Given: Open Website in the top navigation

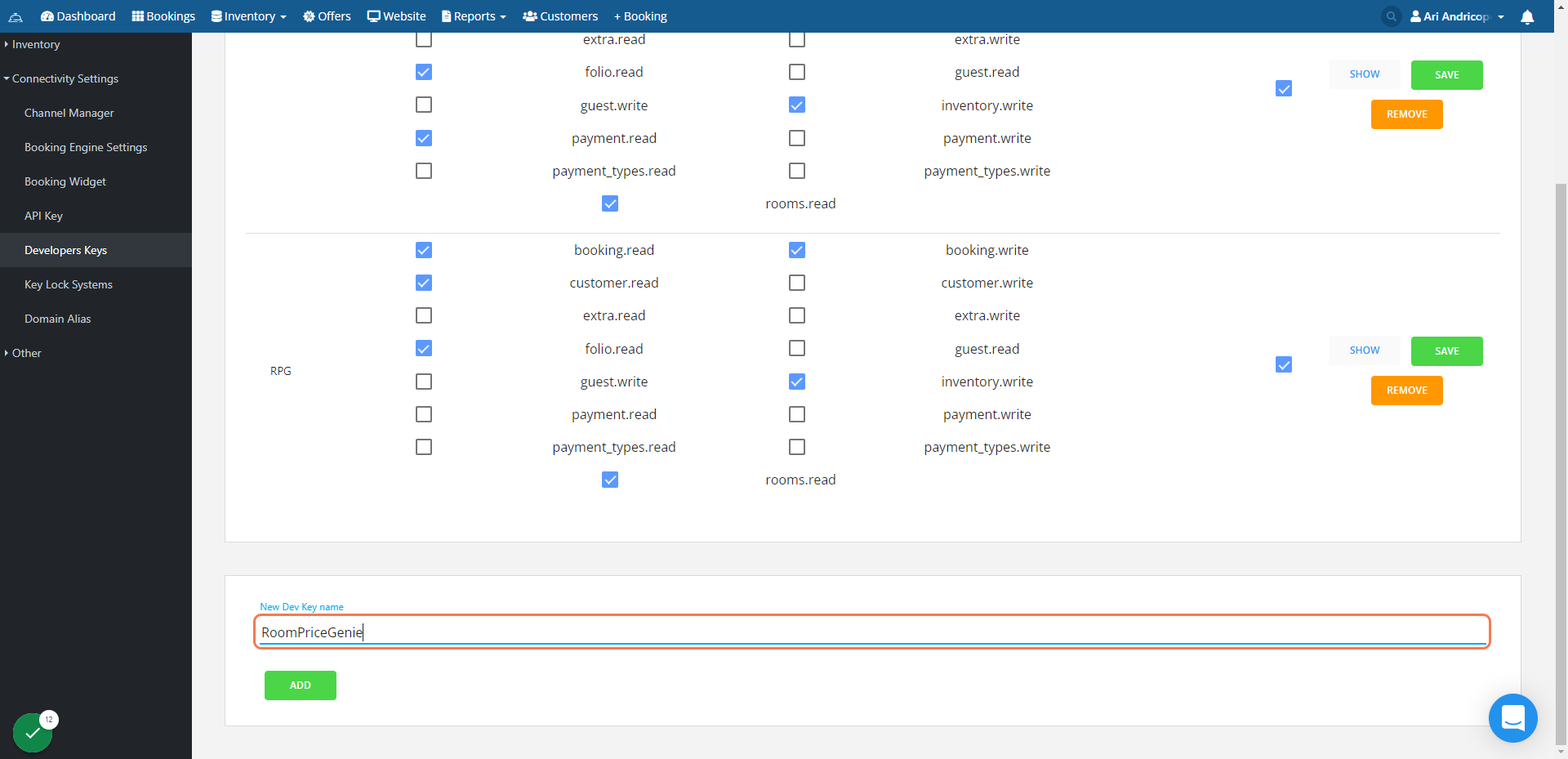Looking at the screenshot, I should pos(397,16).
